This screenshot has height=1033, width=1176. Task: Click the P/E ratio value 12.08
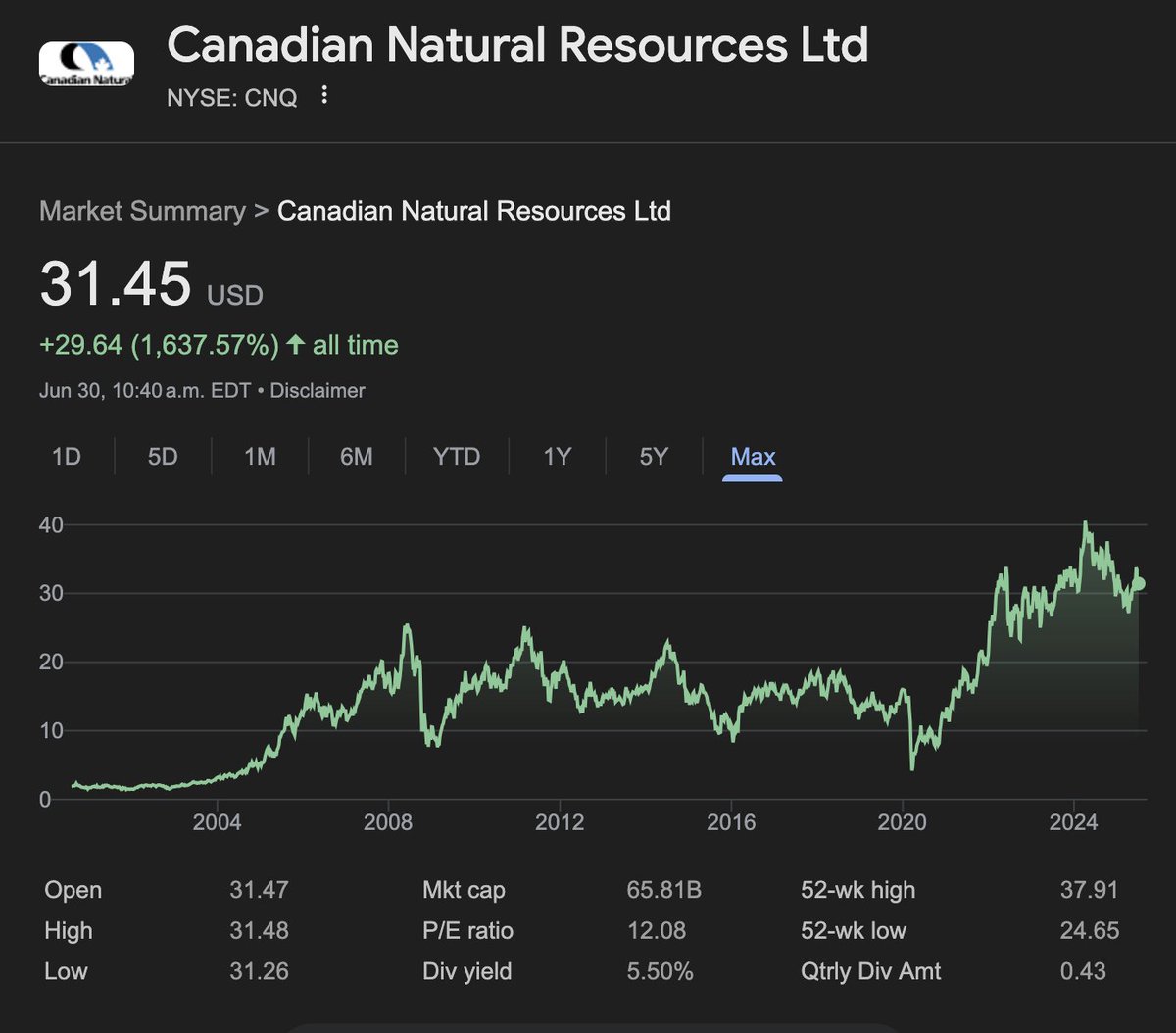(x=658, y=931)
